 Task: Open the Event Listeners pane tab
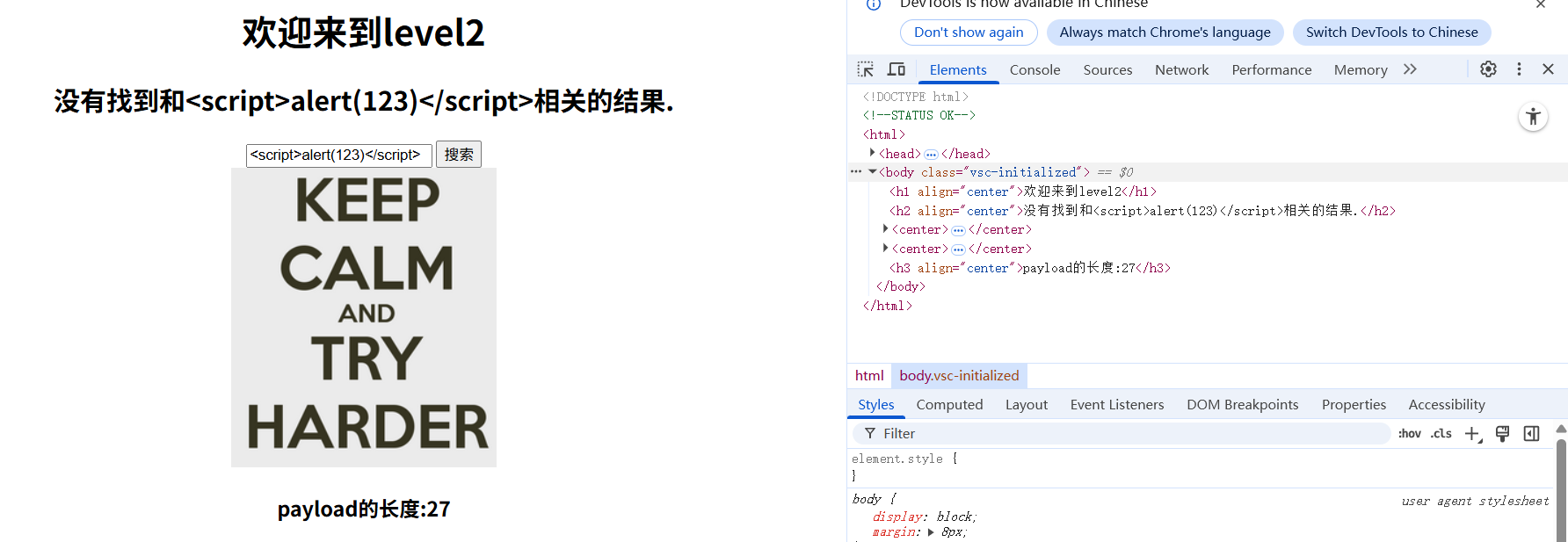point(1117,405)
